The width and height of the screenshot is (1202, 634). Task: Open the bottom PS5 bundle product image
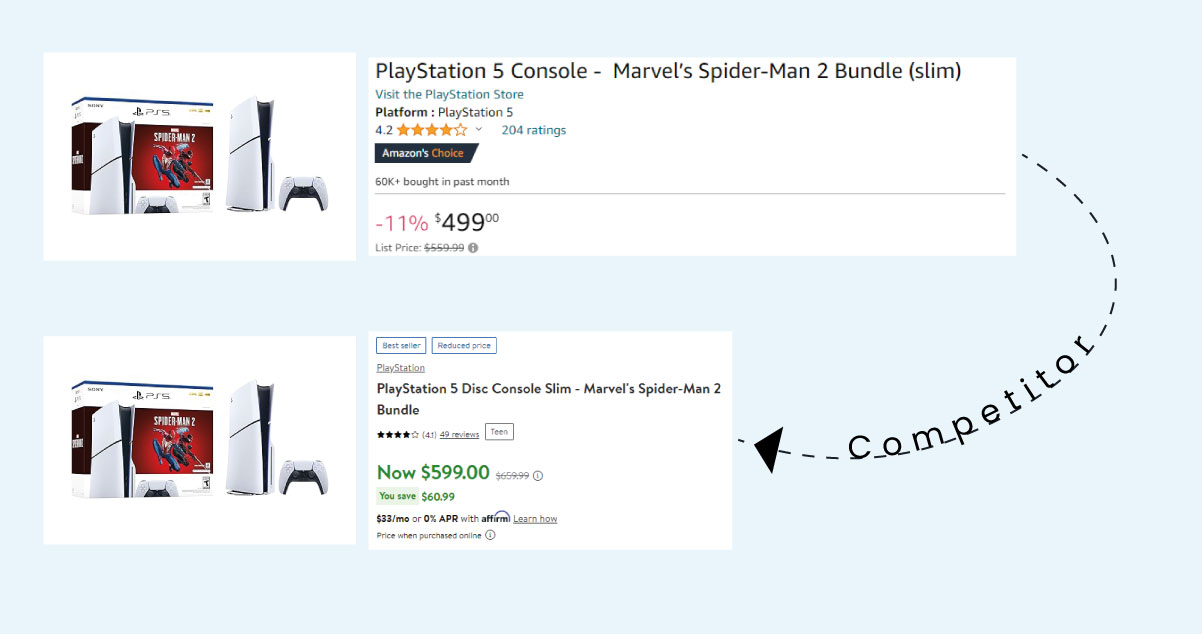coord(199,440)
